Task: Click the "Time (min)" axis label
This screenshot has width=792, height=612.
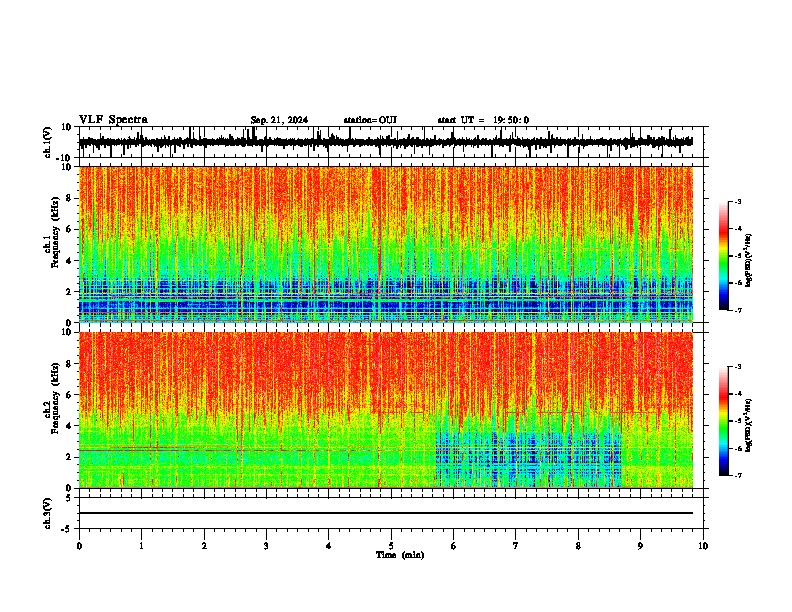Action: pos(400,555)
